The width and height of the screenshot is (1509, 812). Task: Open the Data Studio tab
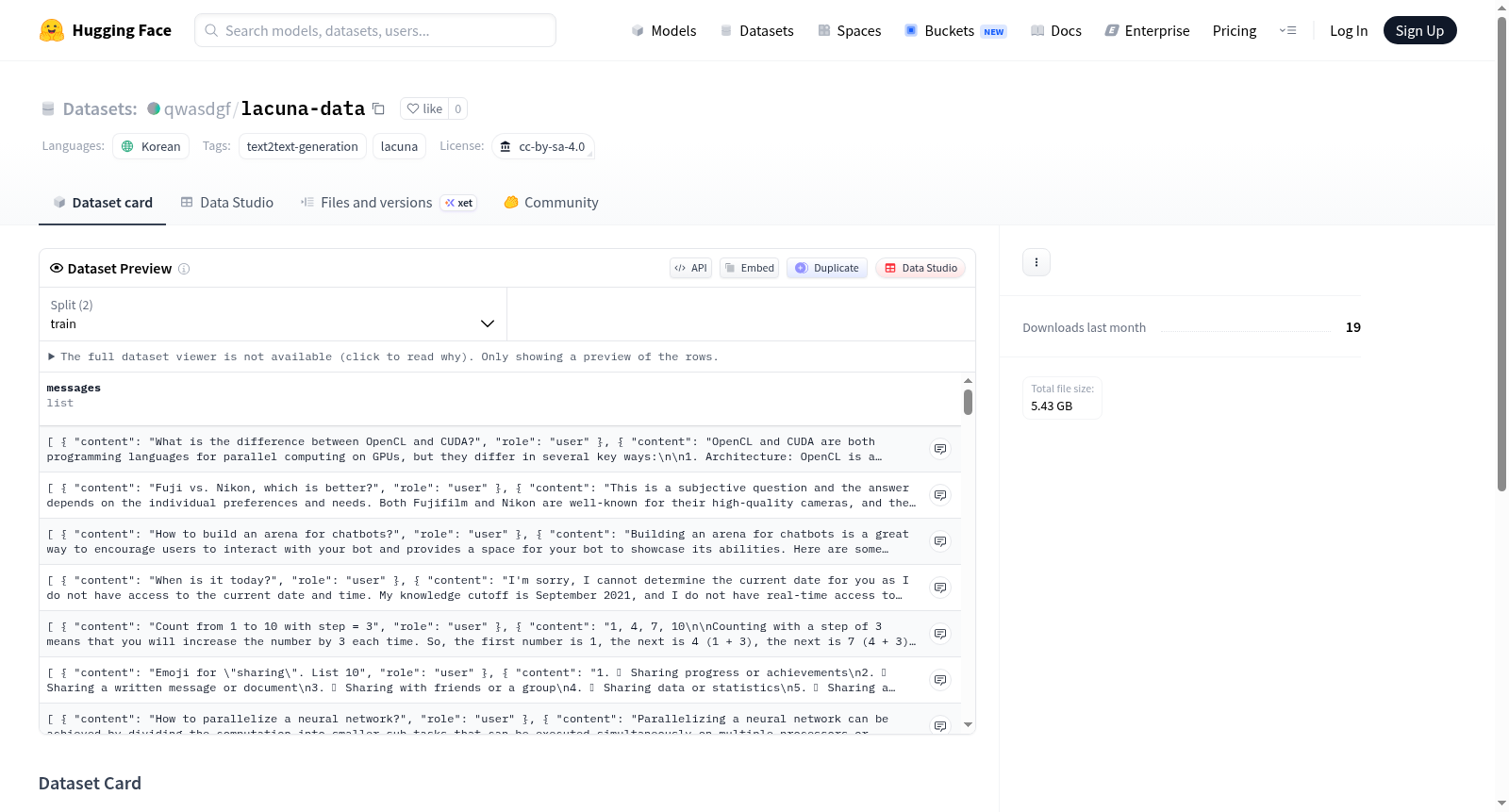[x=227, y=203]
